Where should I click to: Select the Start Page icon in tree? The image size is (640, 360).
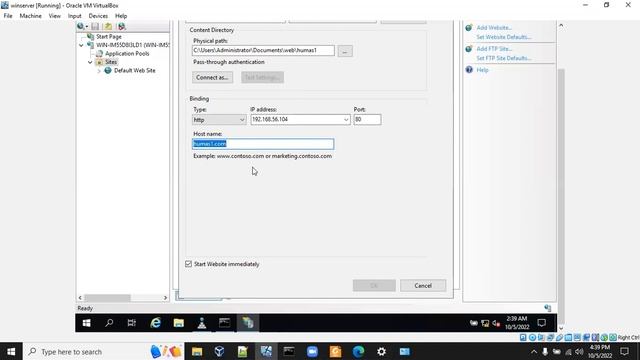91,37
